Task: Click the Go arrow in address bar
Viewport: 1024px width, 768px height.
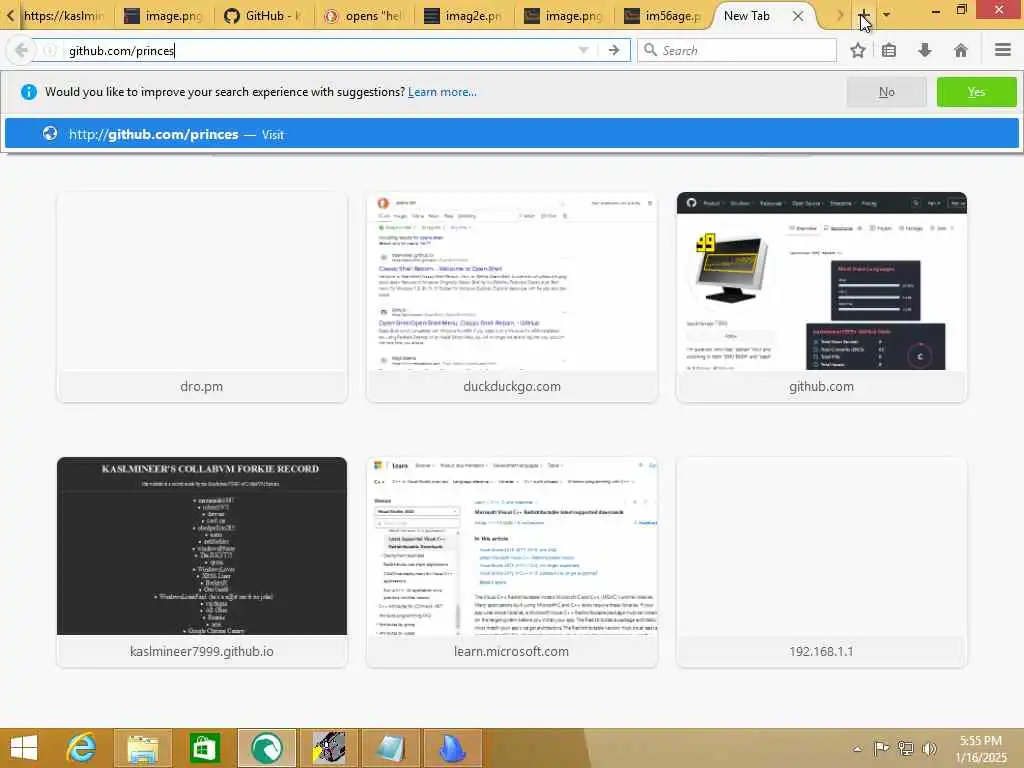Action: 614,50
